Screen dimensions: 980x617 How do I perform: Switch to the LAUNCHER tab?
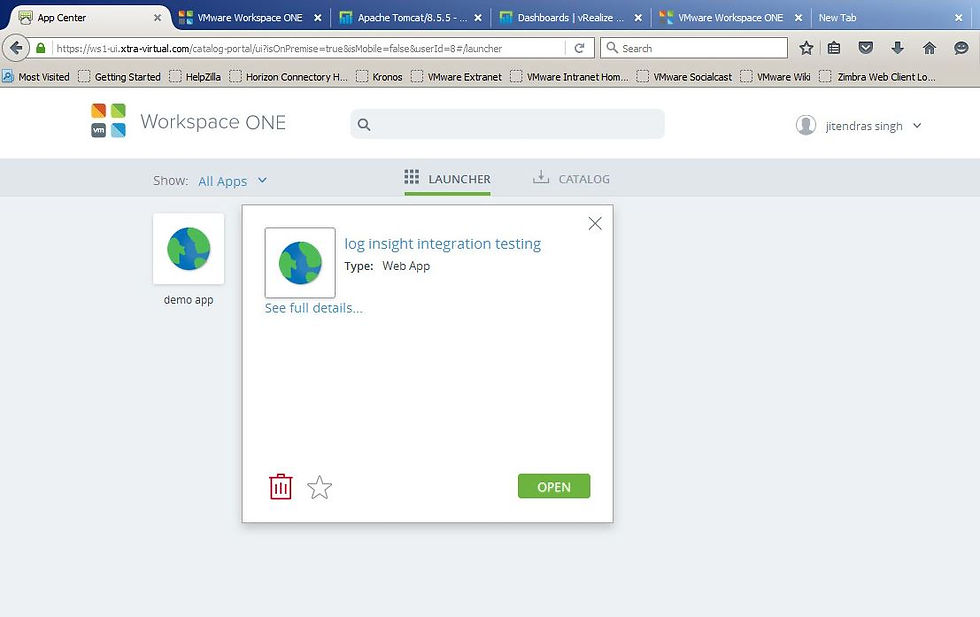pos(448,179)
